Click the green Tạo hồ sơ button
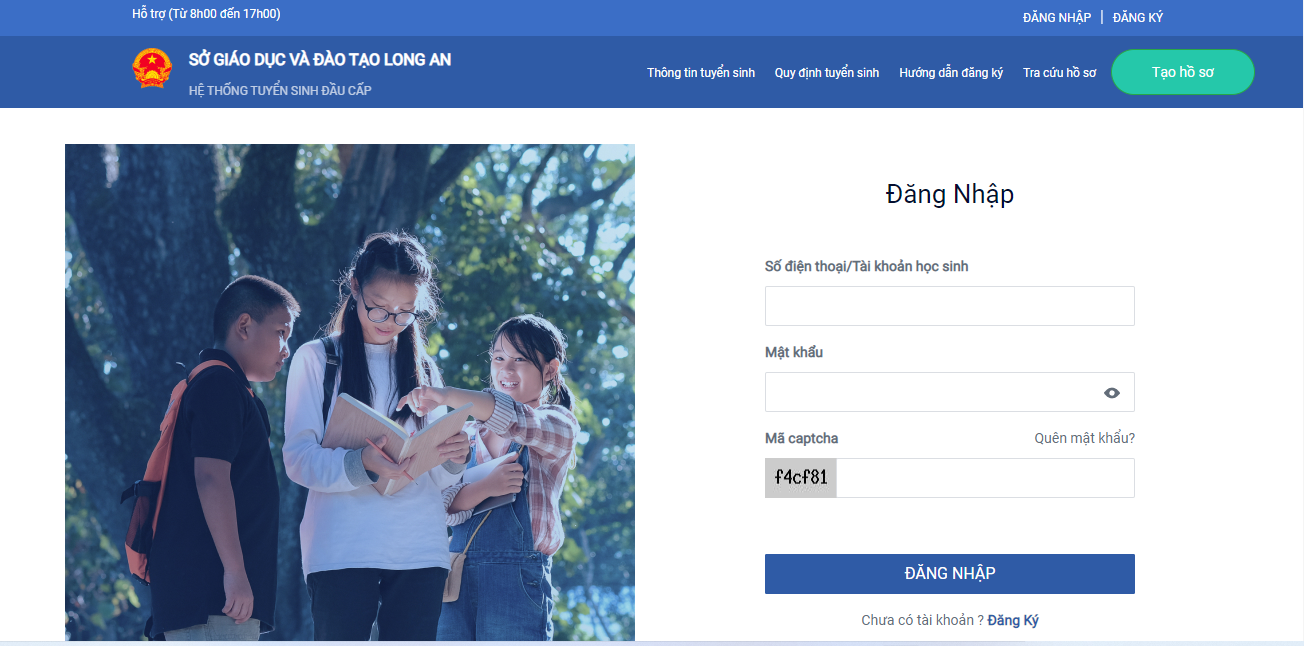 pyautogui.click(x=1183, y=72)
